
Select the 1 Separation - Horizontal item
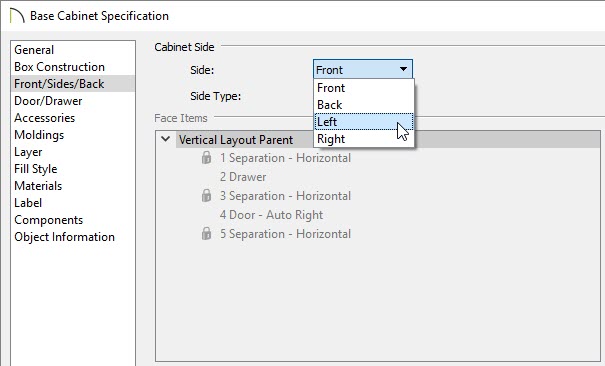point(285,158)
